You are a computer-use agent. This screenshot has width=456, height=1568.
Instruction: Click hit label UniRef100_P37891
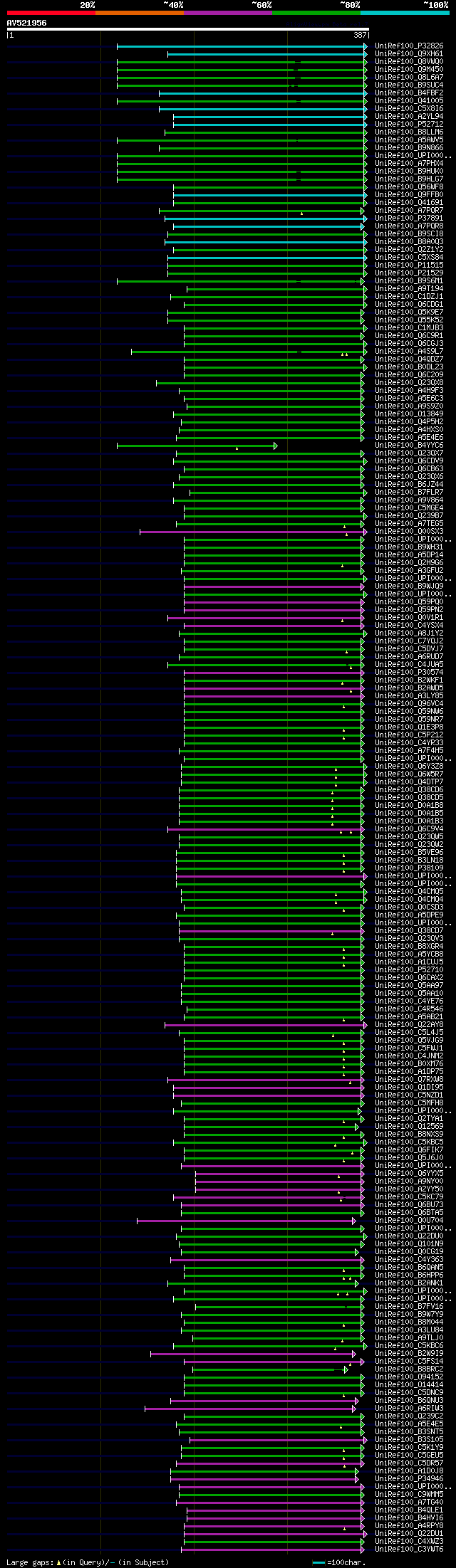click(409, 219)
